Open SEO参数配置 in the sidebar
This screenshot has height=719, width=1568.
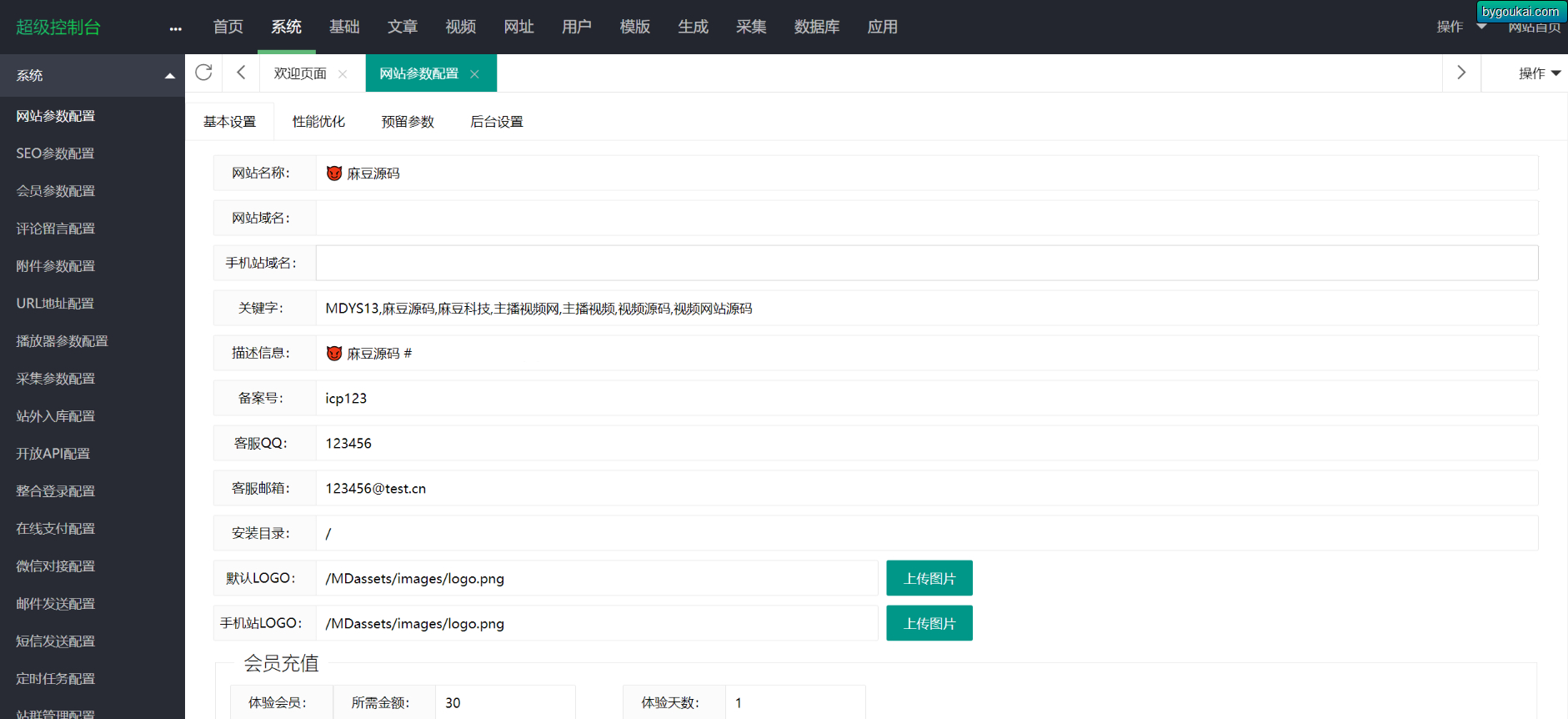(x=55, y=153)
